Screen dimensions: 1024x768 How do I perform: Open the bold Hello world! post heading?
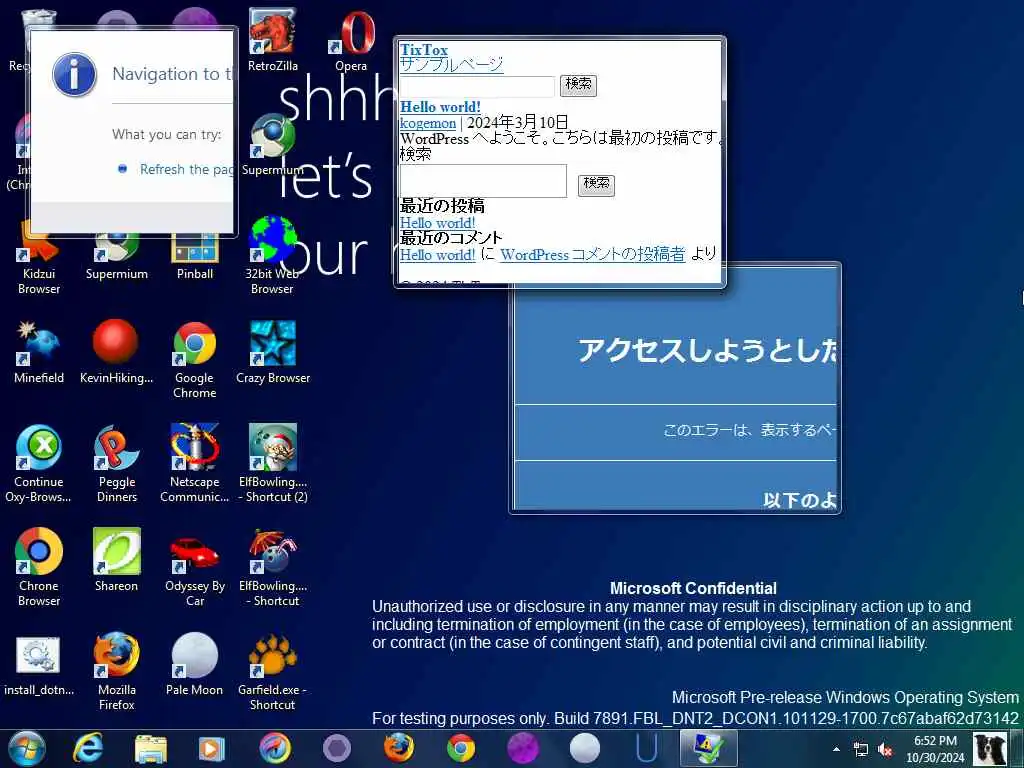[440, 107]
